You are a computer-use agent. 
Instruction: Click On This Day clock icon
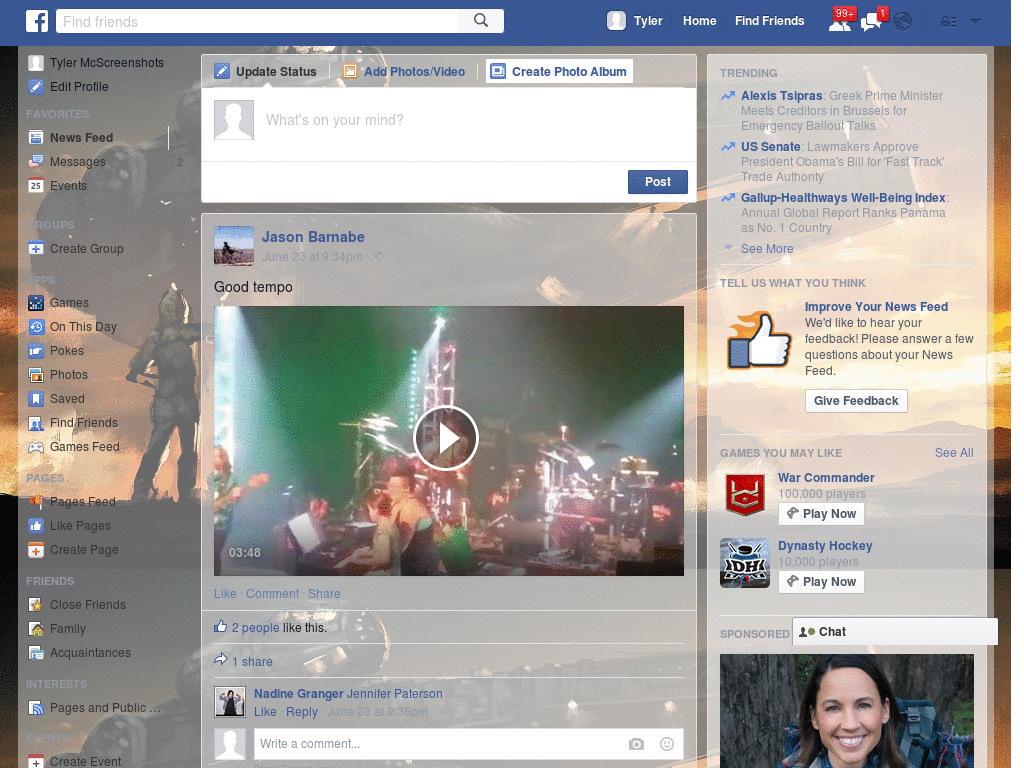[x=36, y=327]
